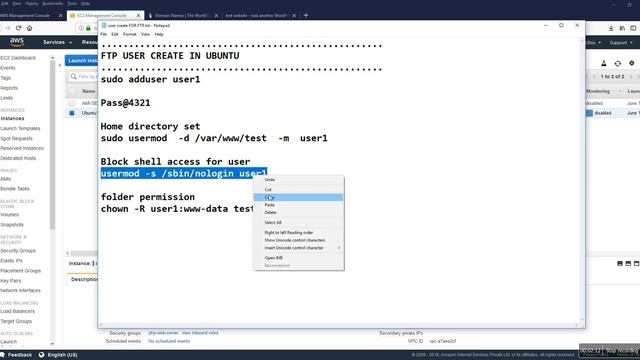Click the Launch Instance button
This screenshot has width=640, height=360.
(x=82, y=61)
